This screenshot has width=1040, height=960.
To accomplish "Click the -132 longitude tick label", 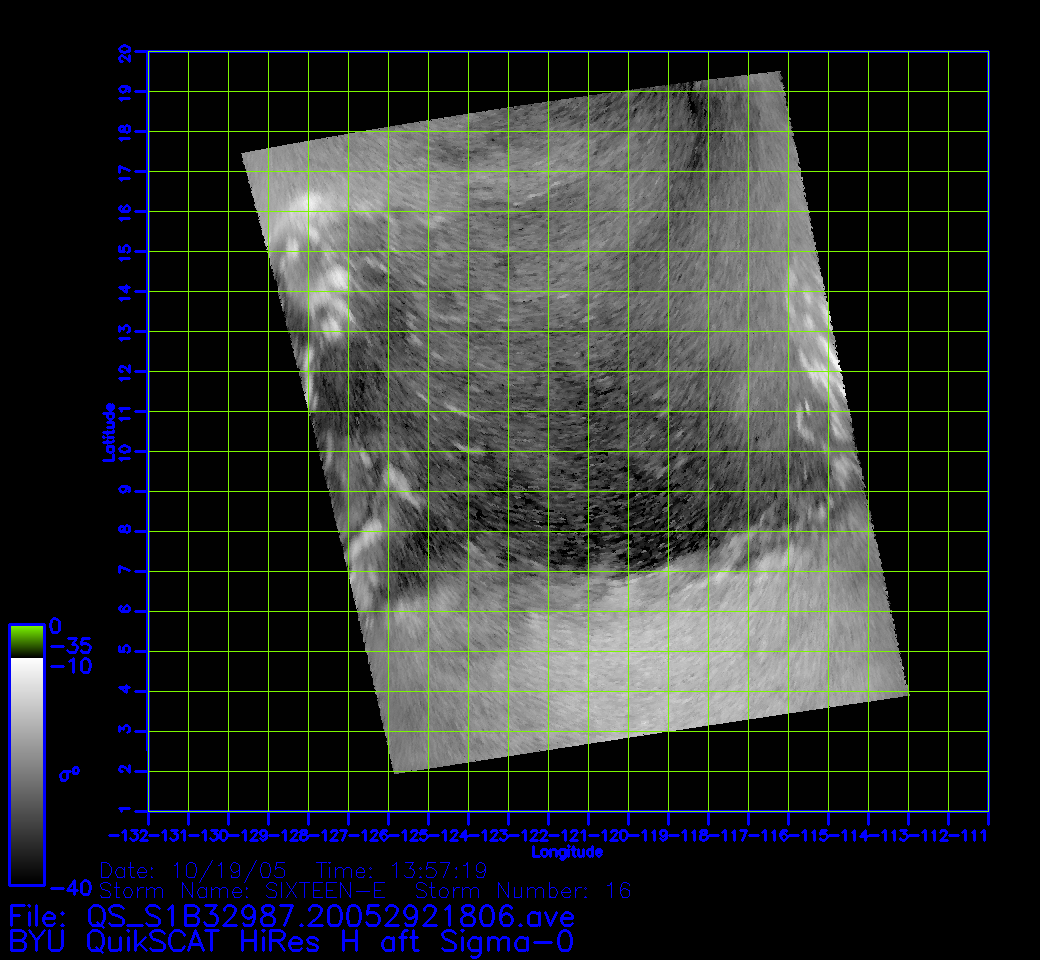I will click(x=128, y=835).
